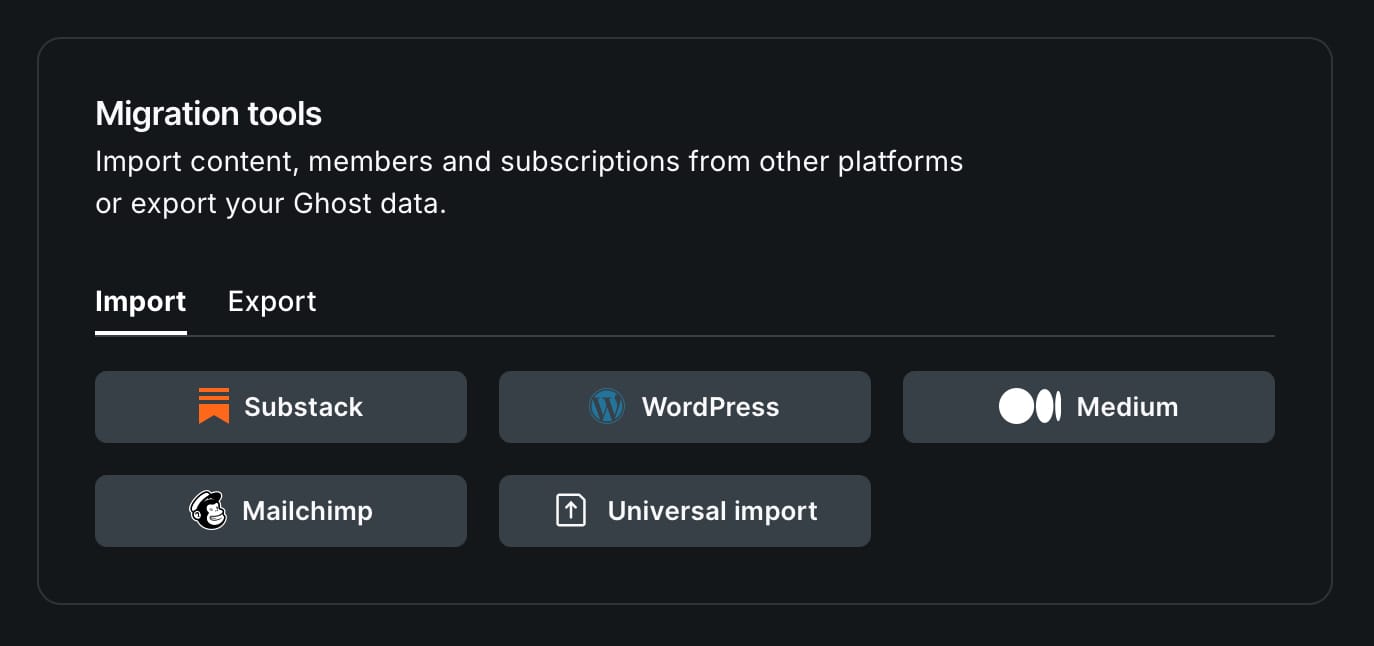Click the WordPress logo icon
Image resolution: width=1374 pixels, height=646 pixels.
[x=607, y=407]
